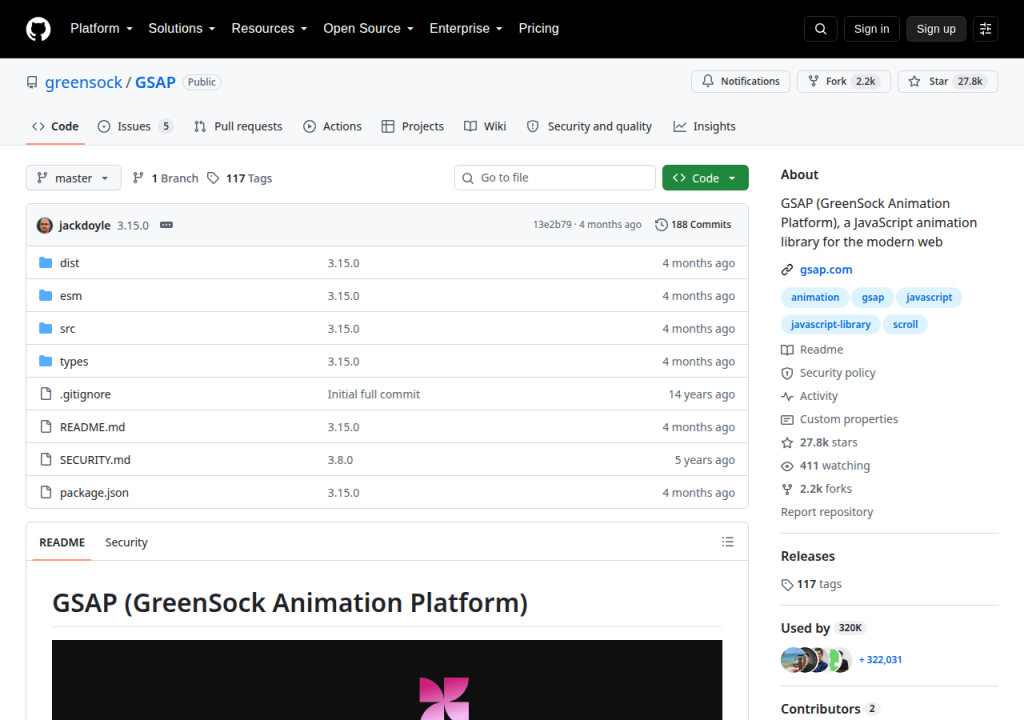Focus the Go to file search field

click(554, 178)
